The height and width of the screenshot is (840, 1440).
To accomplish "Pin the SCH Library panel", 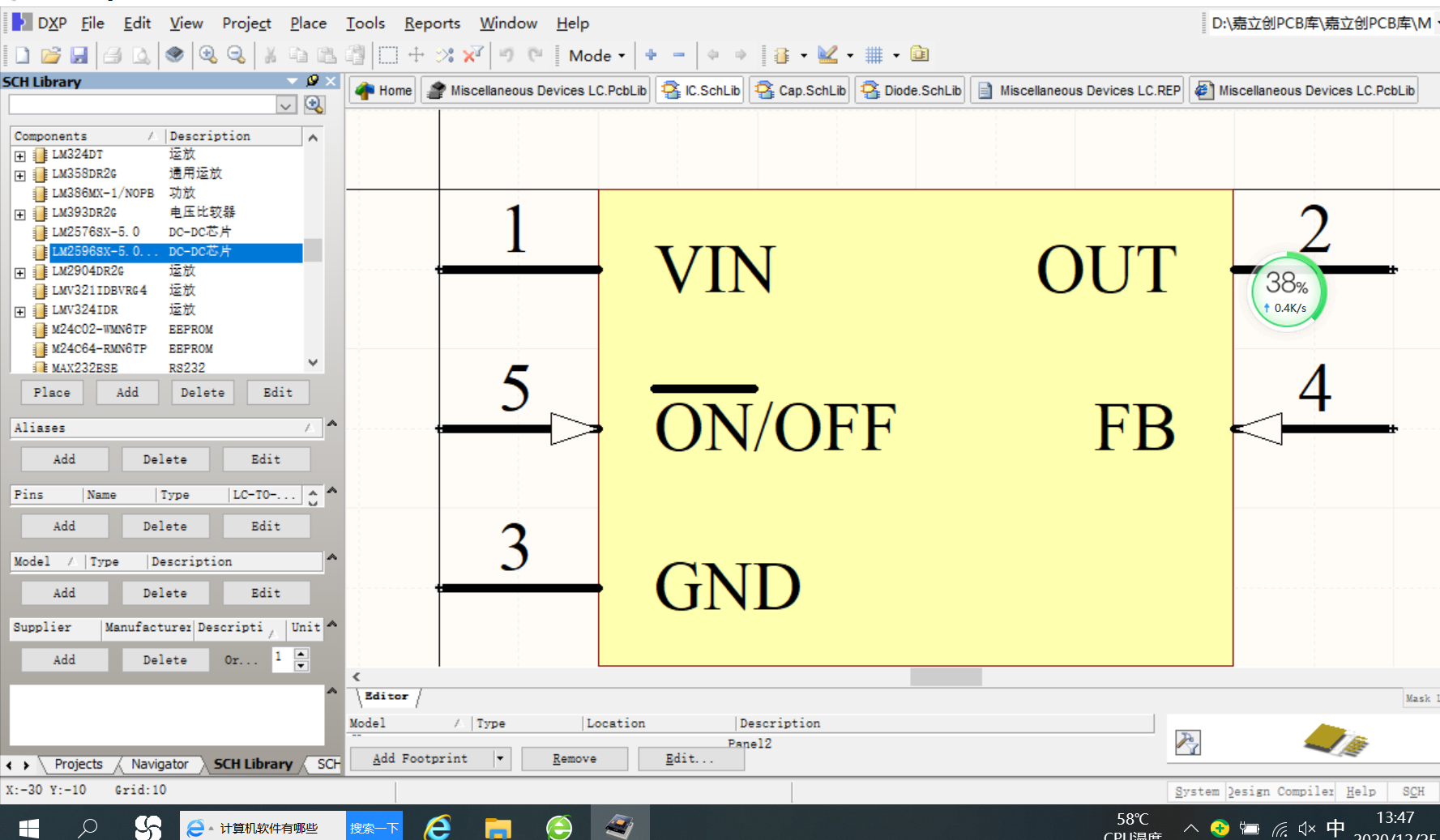I will tap(313, 81).
